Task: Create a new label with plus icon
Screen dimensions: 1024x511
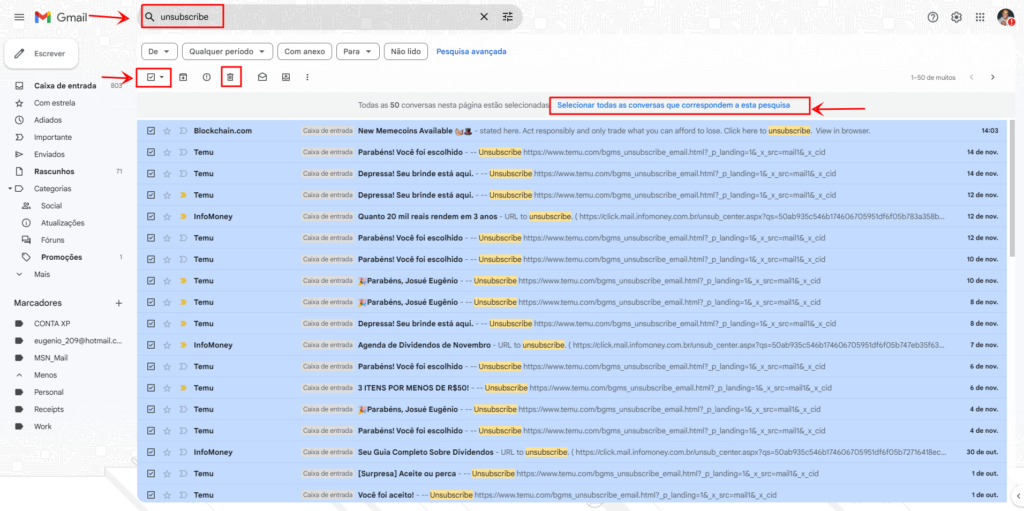Action: [119, 303]
